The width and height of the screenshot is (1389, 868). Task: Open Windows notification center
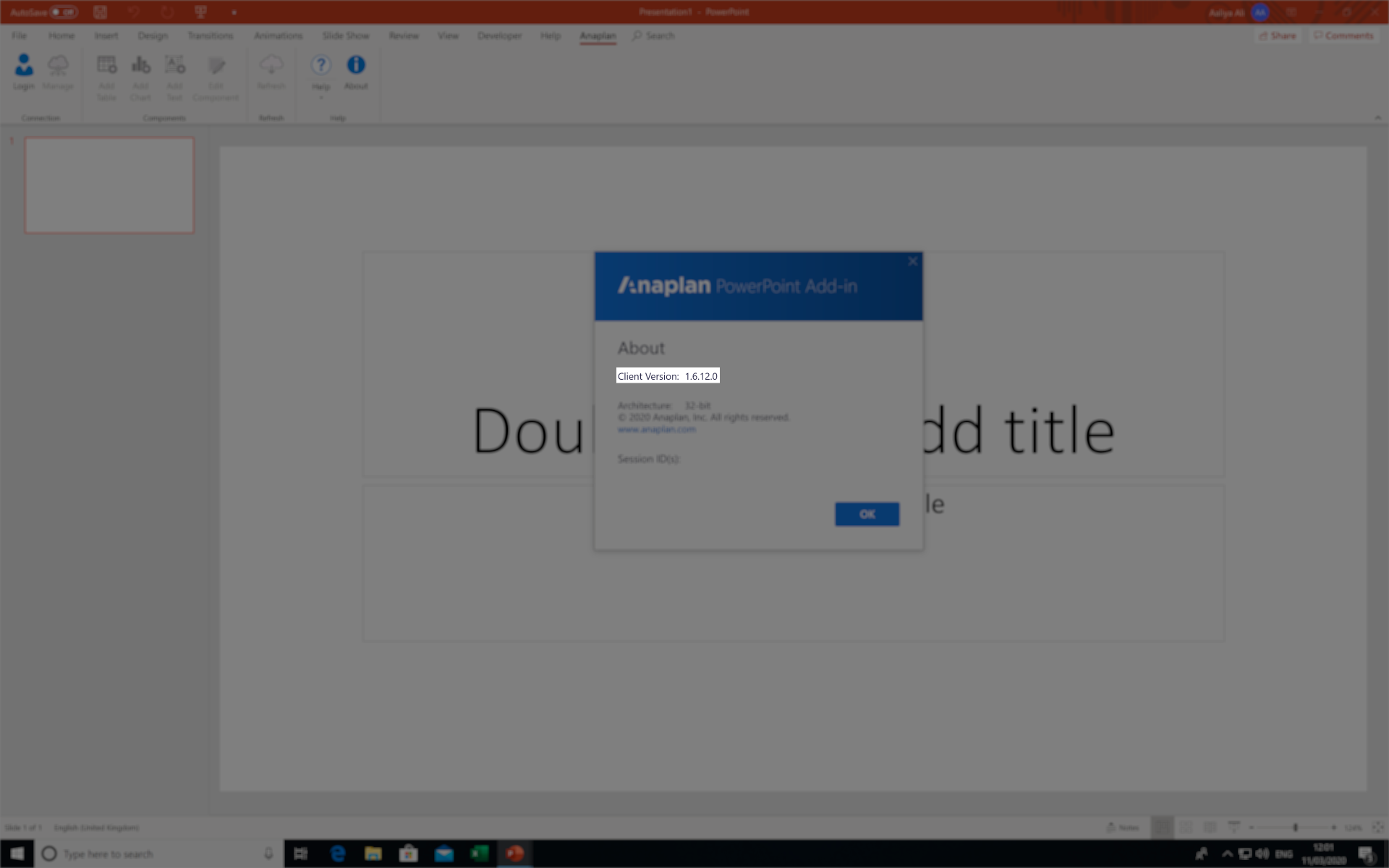[1366, 854]
